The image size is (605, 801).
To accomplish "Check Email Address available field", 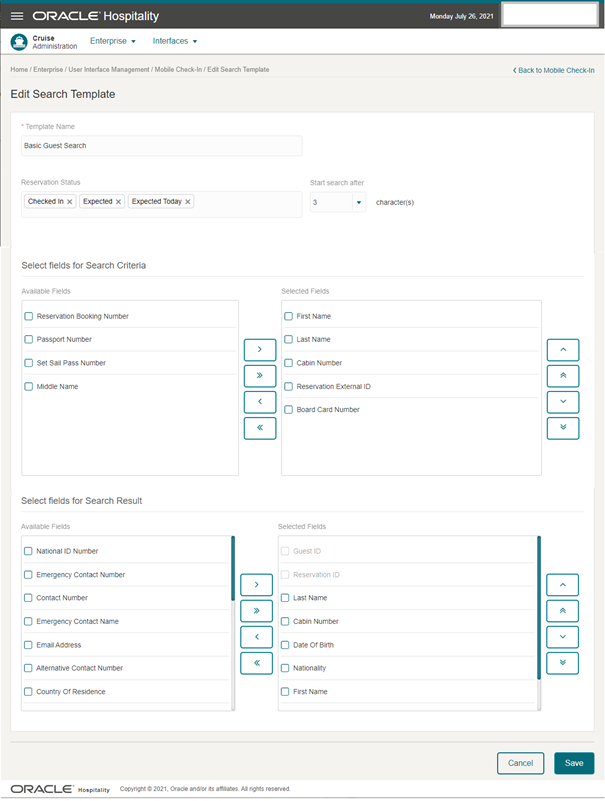I will click(28, 645).
